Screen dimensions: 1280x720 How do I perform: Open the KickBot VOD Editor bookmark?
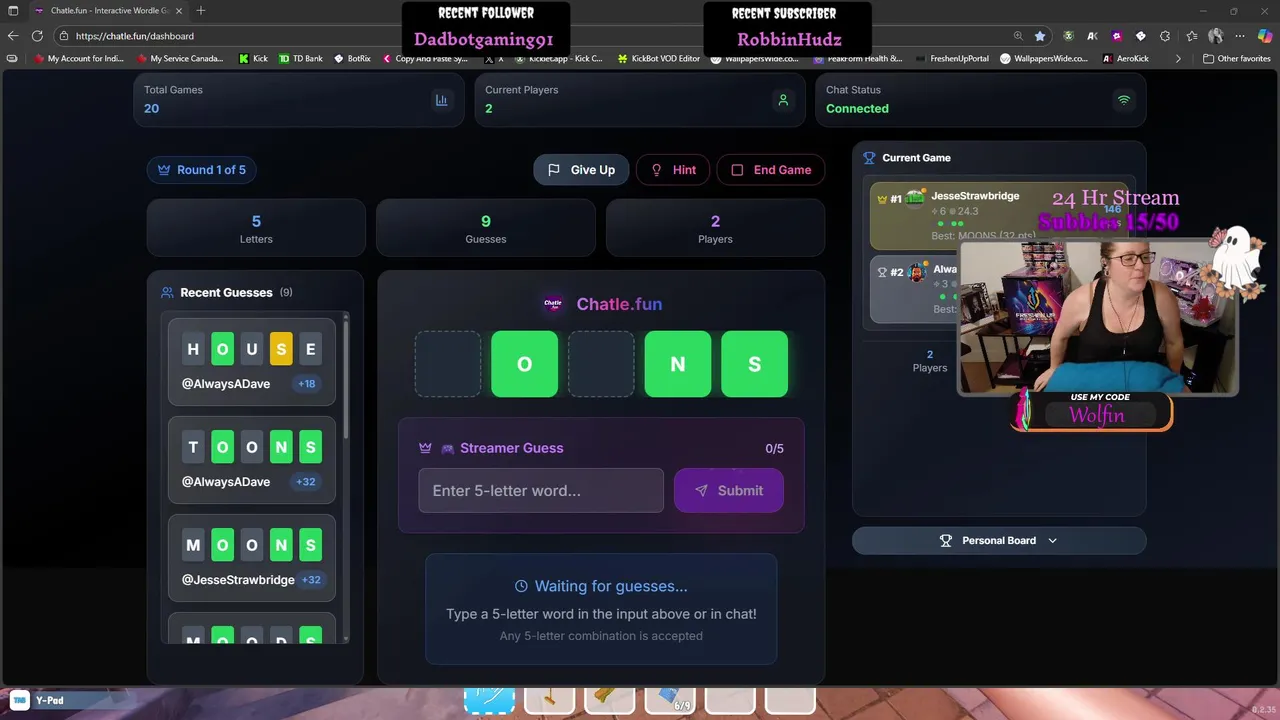pos(658,58)
